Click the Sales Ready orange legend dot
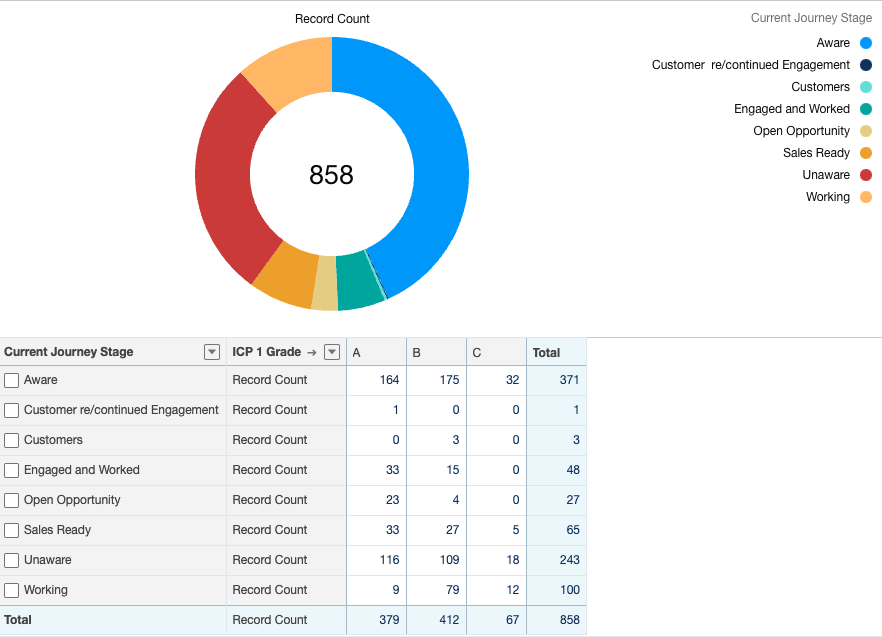The image size is (882, 637). click(866, 153)
